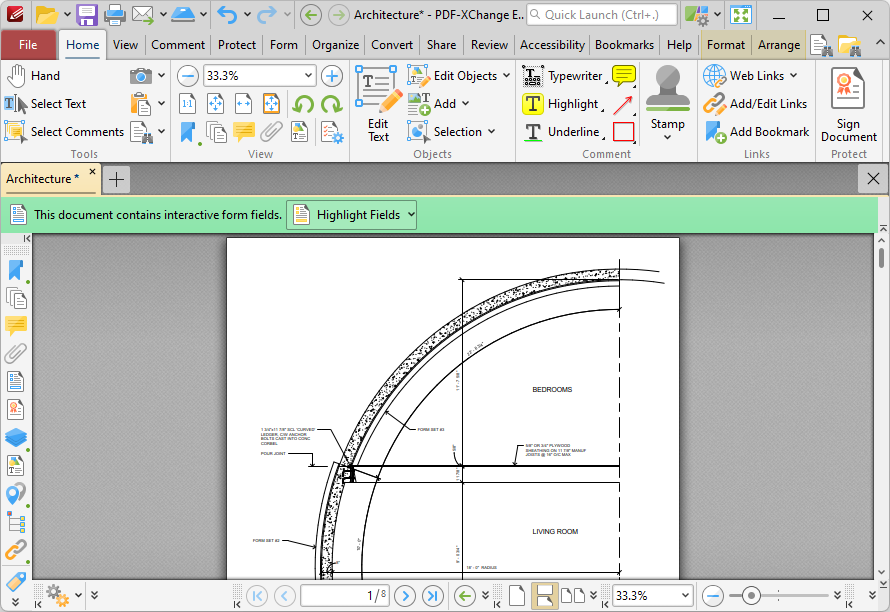890x612 pixels.
Task: Expand the snapshot camera dropdown arrow
Action: tap(161, 76)
